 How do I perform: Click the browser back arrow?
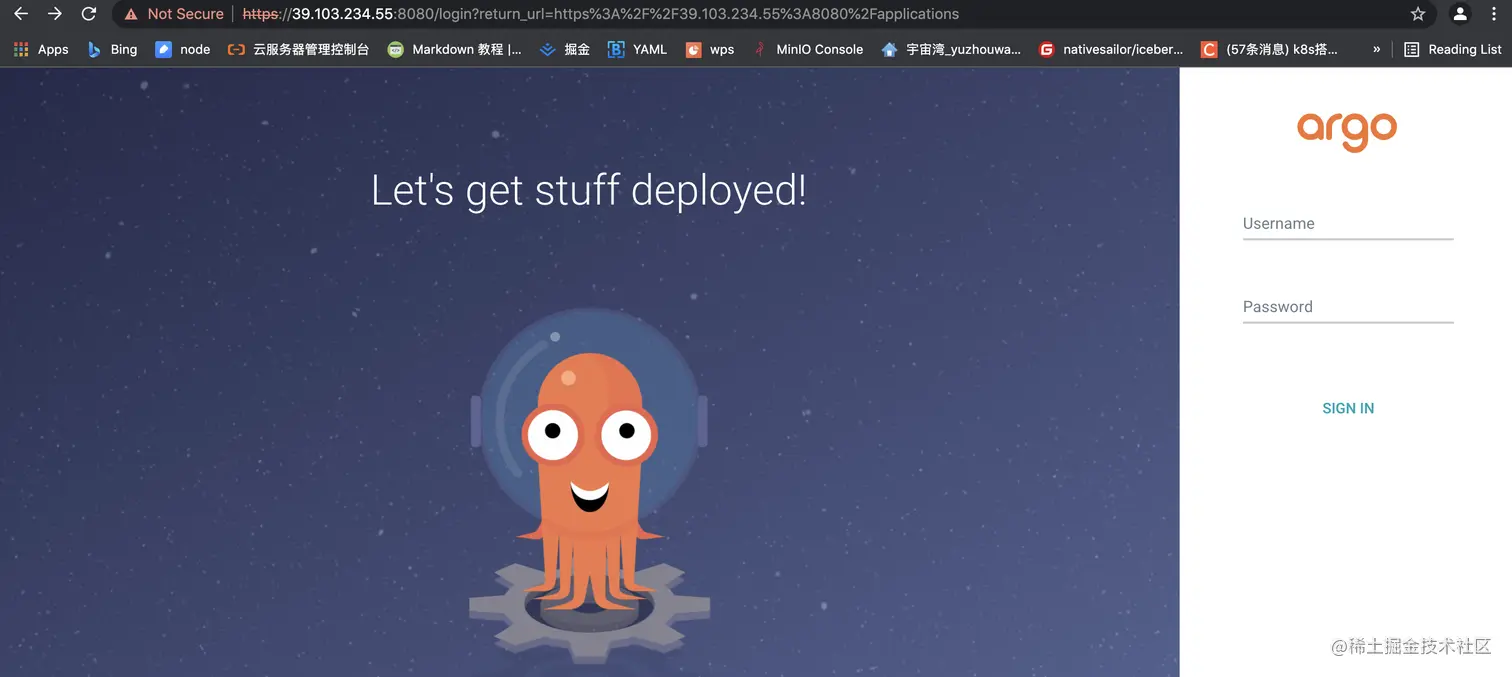click(x=20, y=14)
